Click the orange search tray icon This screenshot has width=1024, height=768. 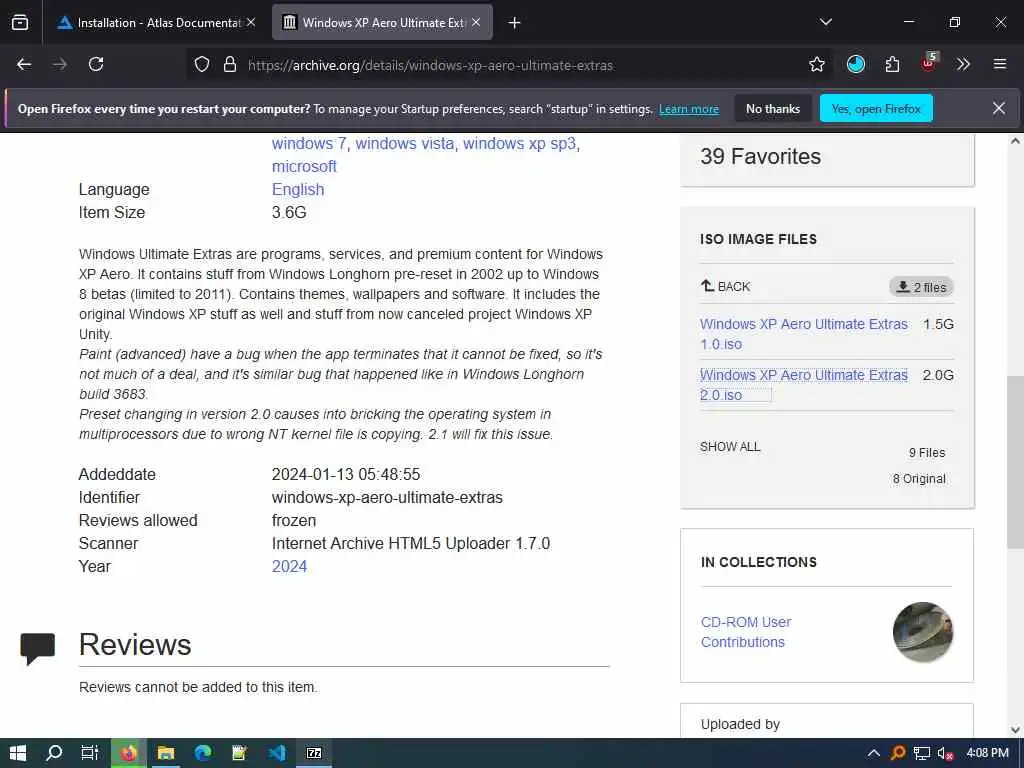(898, 753)
